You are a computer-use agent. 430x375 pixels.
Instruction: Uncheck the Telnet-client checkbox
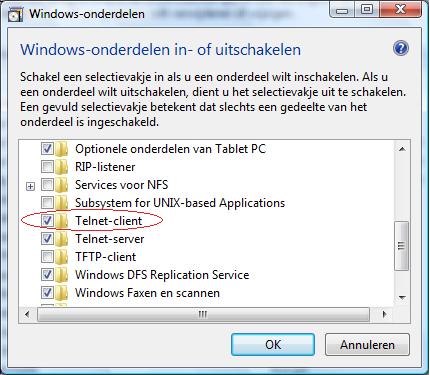pyautogui.click(x=47, y=220)
